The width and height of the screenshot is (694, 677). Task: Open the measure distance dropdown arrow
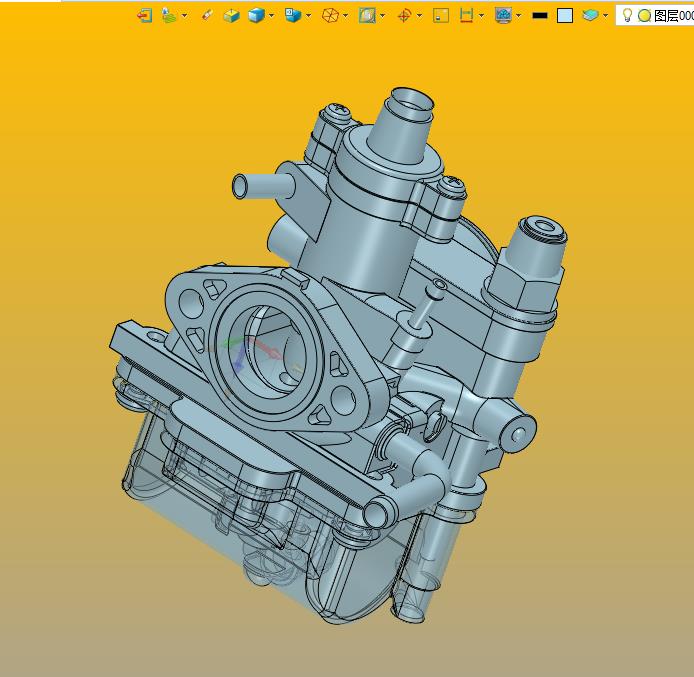(482, 16)
